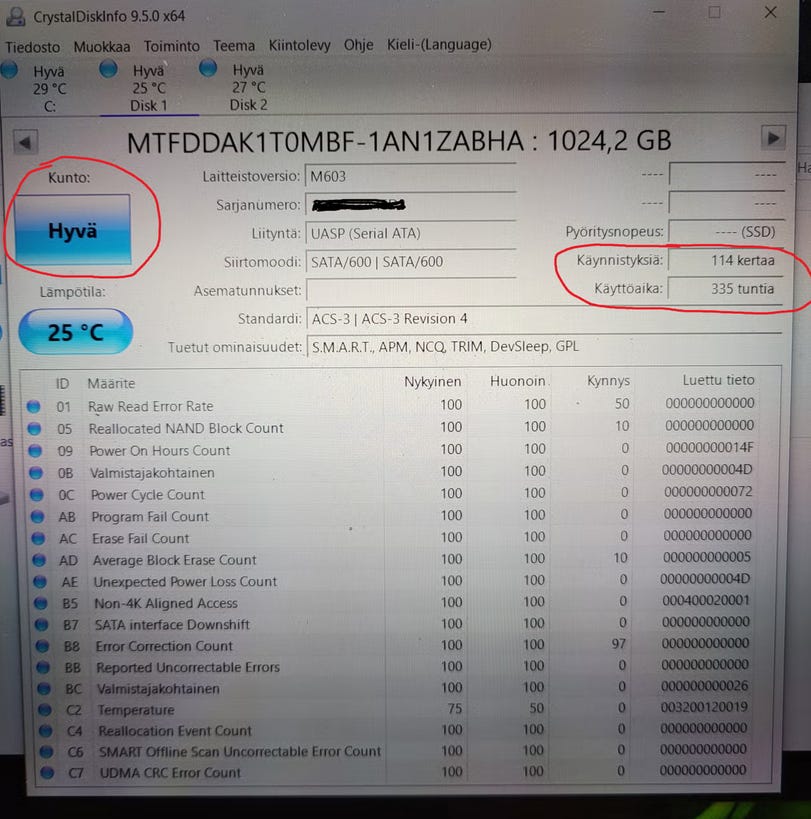Select the Power On Hours Count attribute name

pyautogui.click(x=160, y=451)
